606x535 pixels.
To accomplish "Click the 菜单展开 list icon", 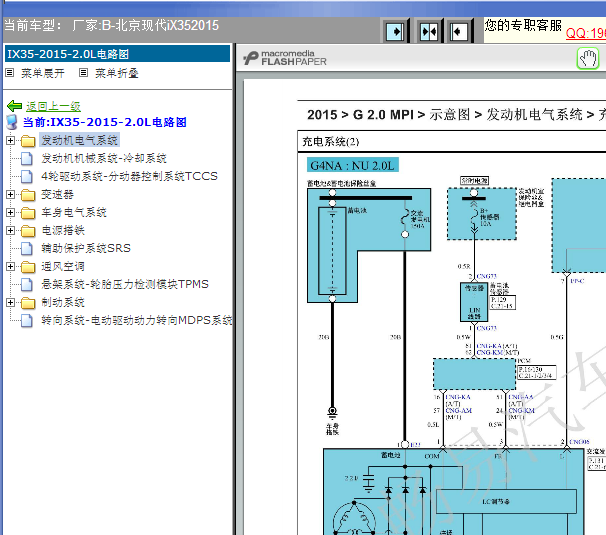I will click(10, 72).
